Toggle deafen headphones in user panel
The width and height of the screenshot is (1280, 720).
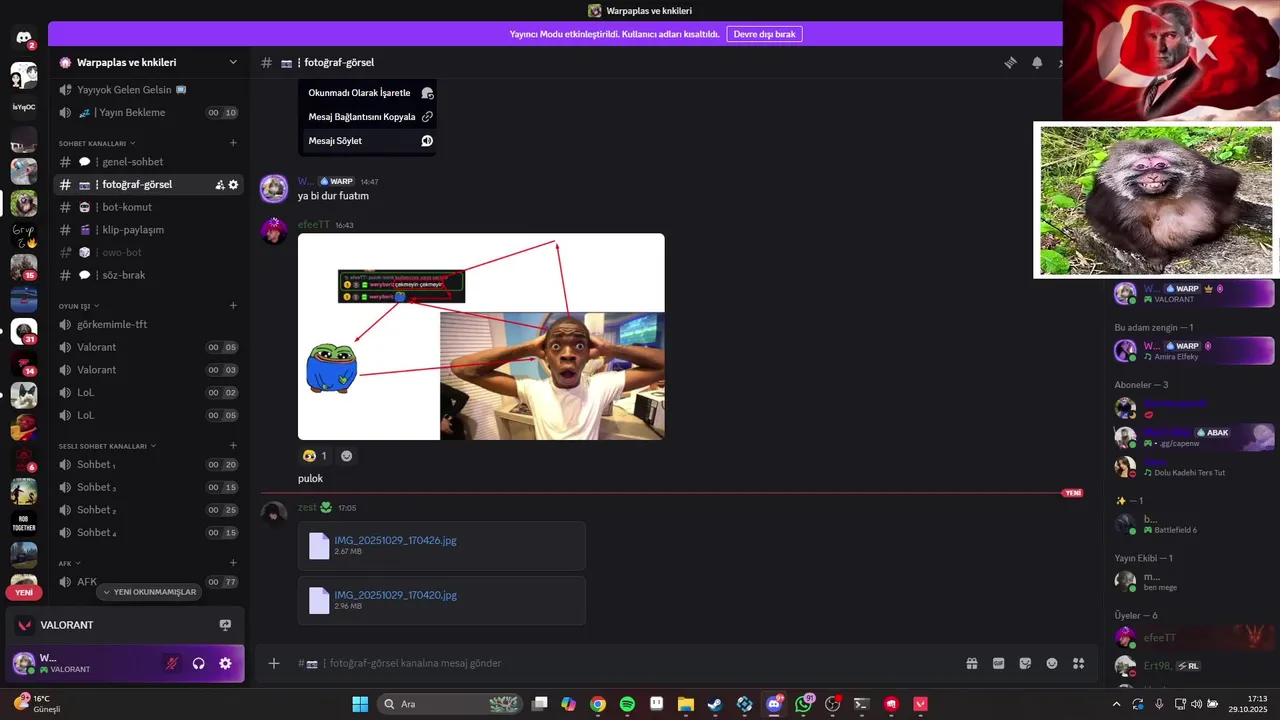(x=198, y=663)
